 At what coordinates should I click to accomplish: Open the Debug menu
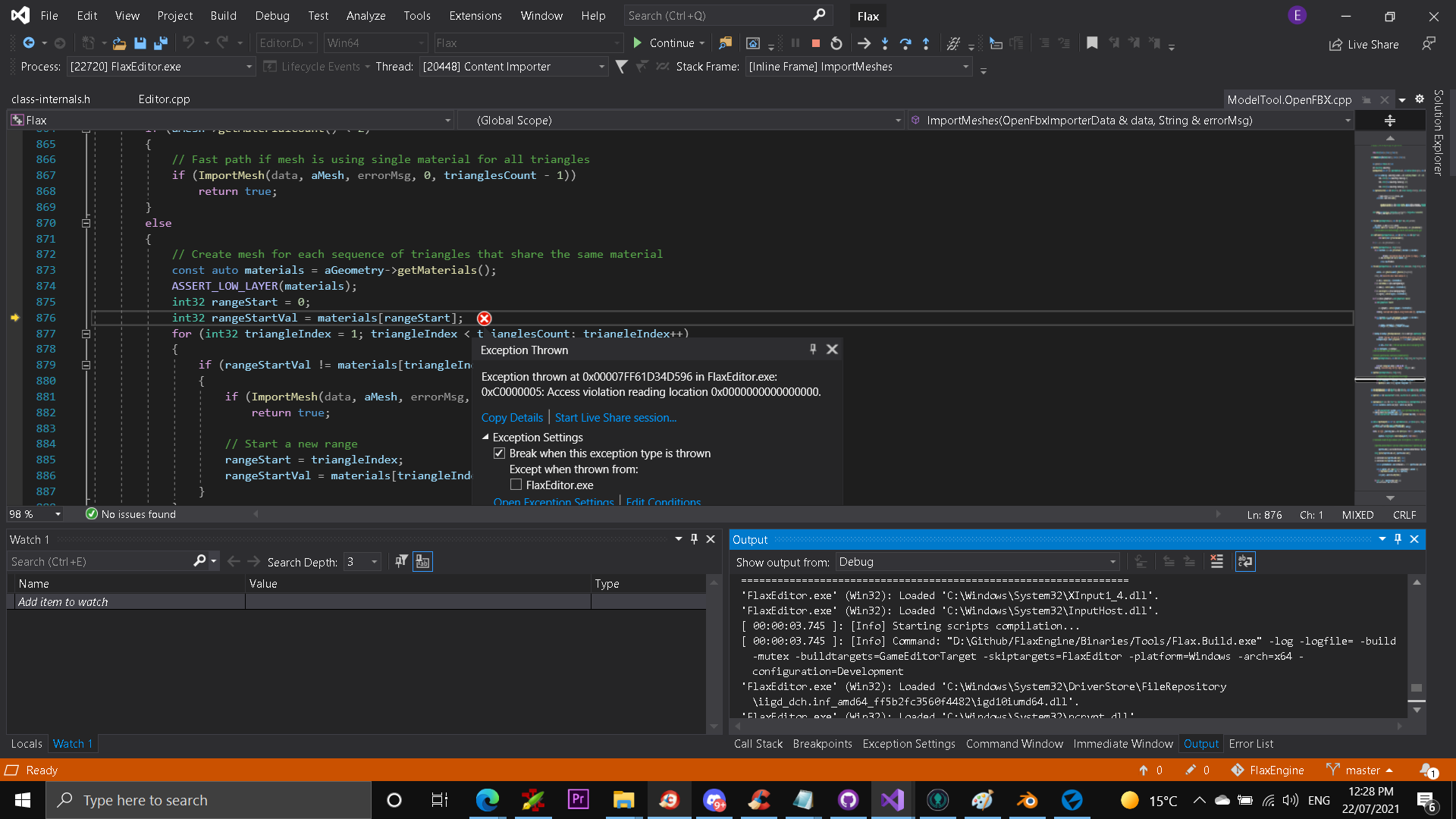(271, 15)
